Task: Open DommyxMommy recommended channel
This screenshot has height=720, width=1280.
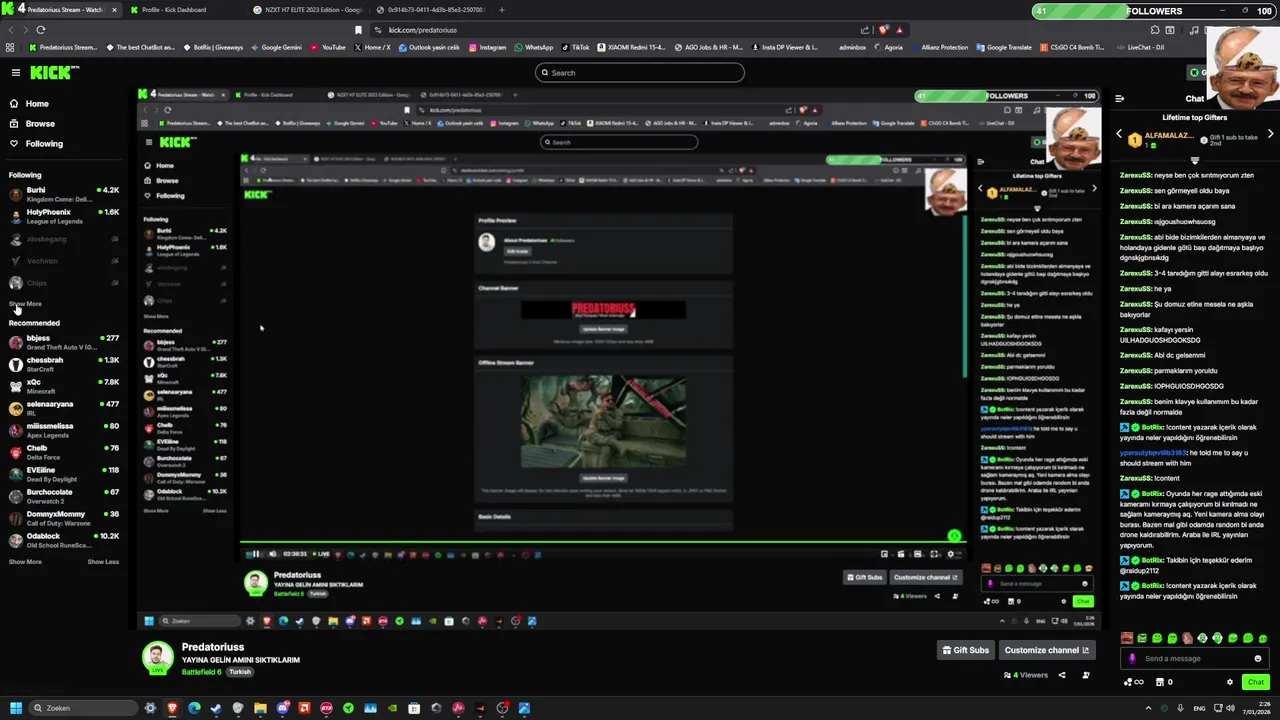Action: pyautogui.click(x=64, y=518)
